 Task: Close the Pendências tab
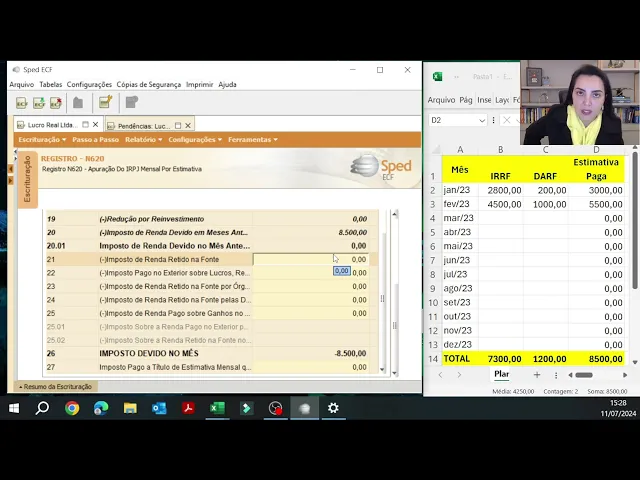pyautogui.click(x=188, y=126)
